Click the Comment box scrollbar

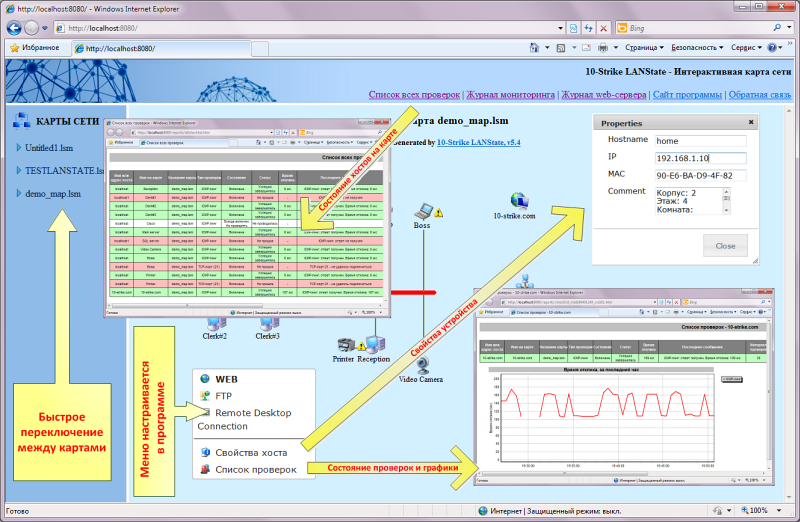click(727, 201)
